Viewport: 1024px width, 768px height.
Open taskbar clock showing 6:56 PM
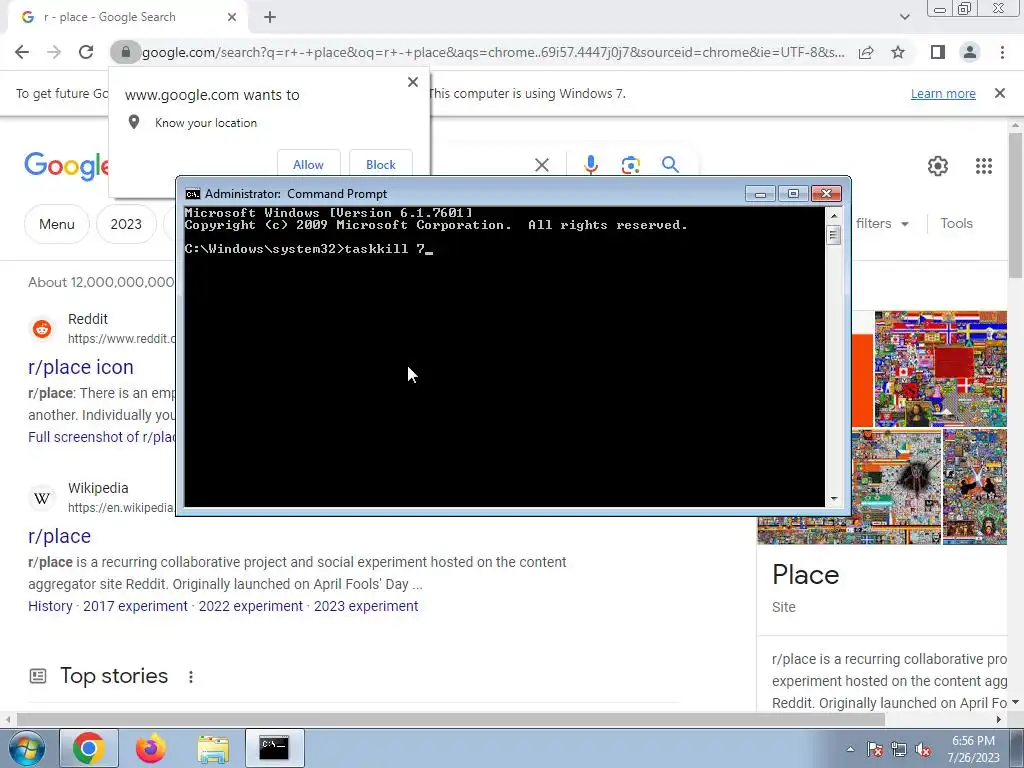click(x=973, y=749)
